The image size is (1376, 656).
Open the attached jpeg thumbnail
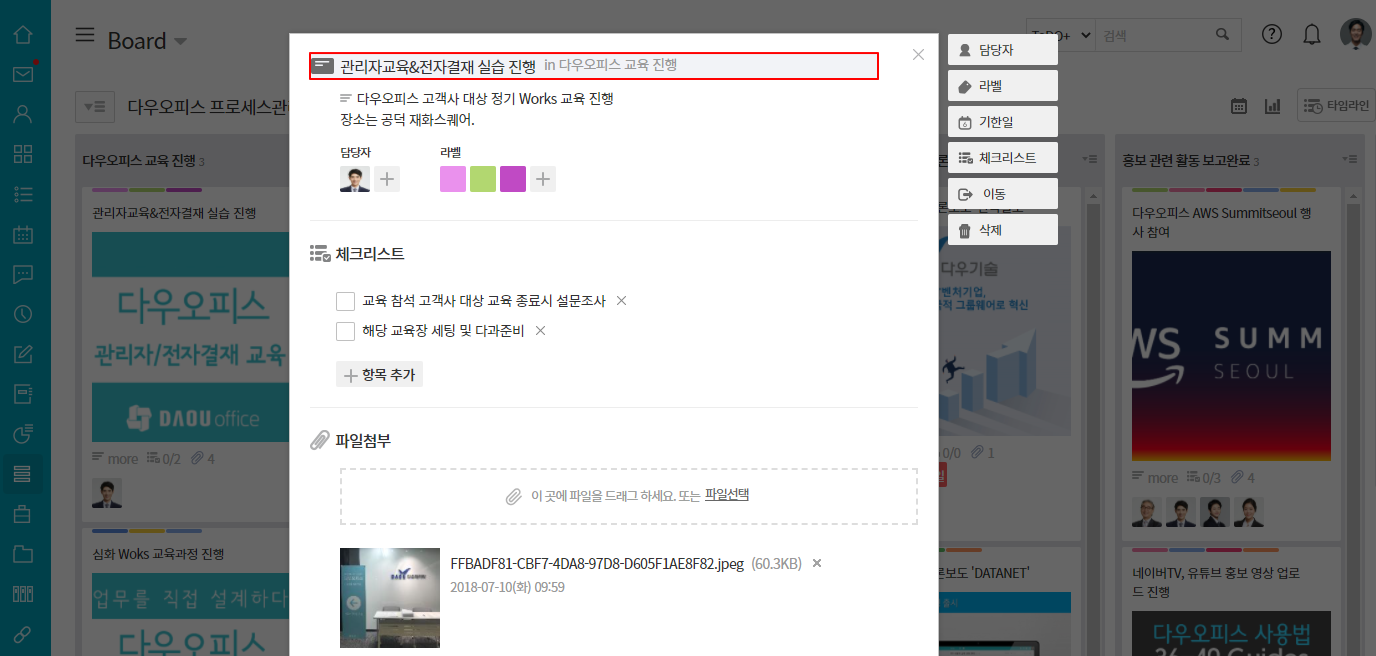coord(390,597)
